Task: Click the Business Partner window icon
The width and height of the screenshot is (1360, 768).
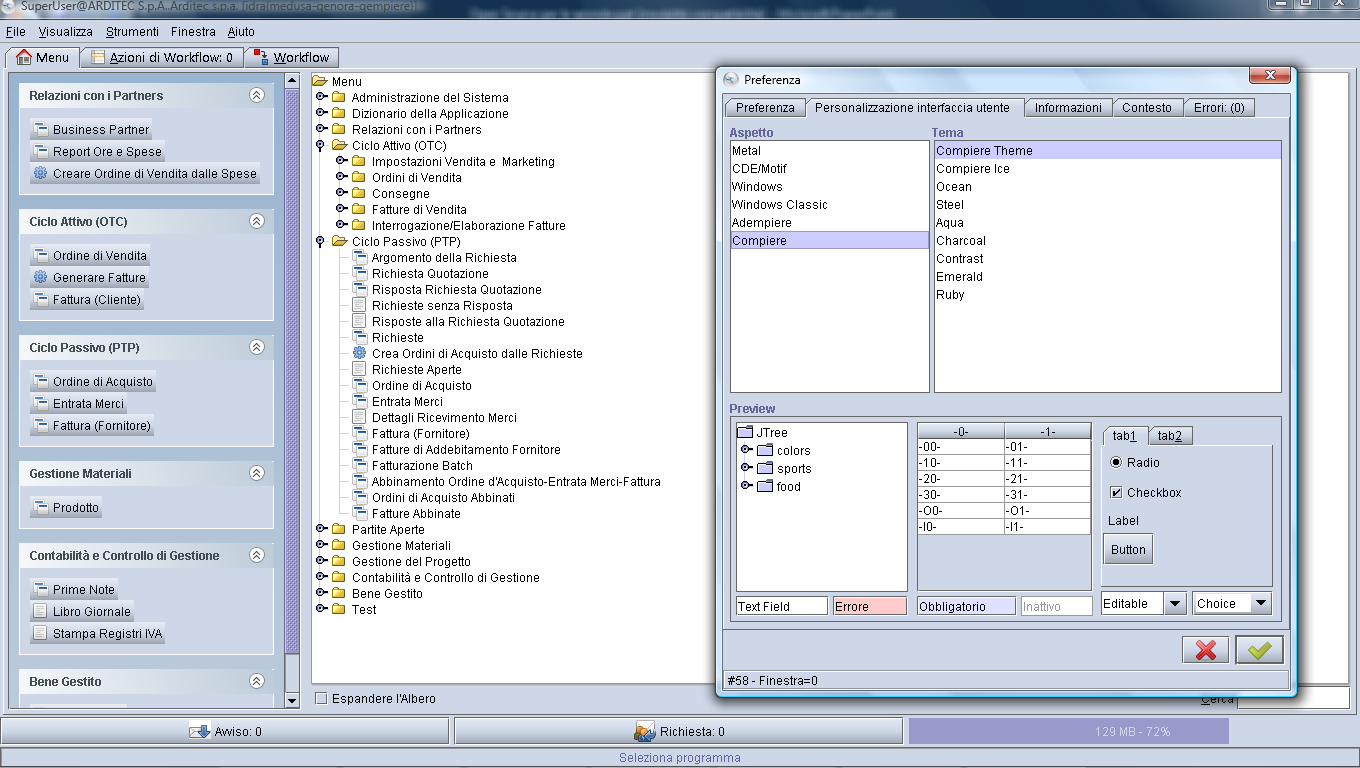Action: point(40,129)
